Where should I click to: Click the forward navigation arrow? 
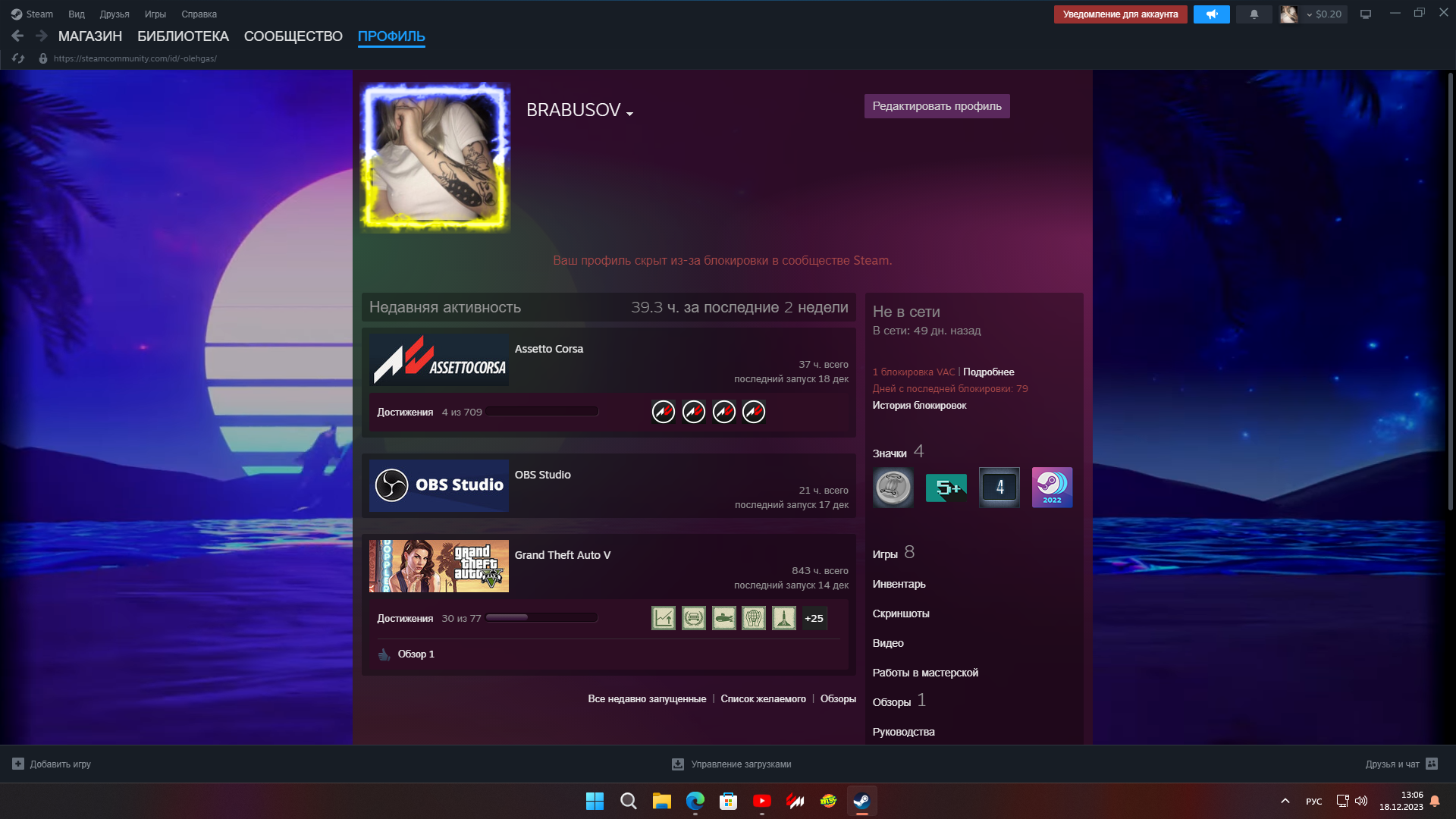click(42, 36)
